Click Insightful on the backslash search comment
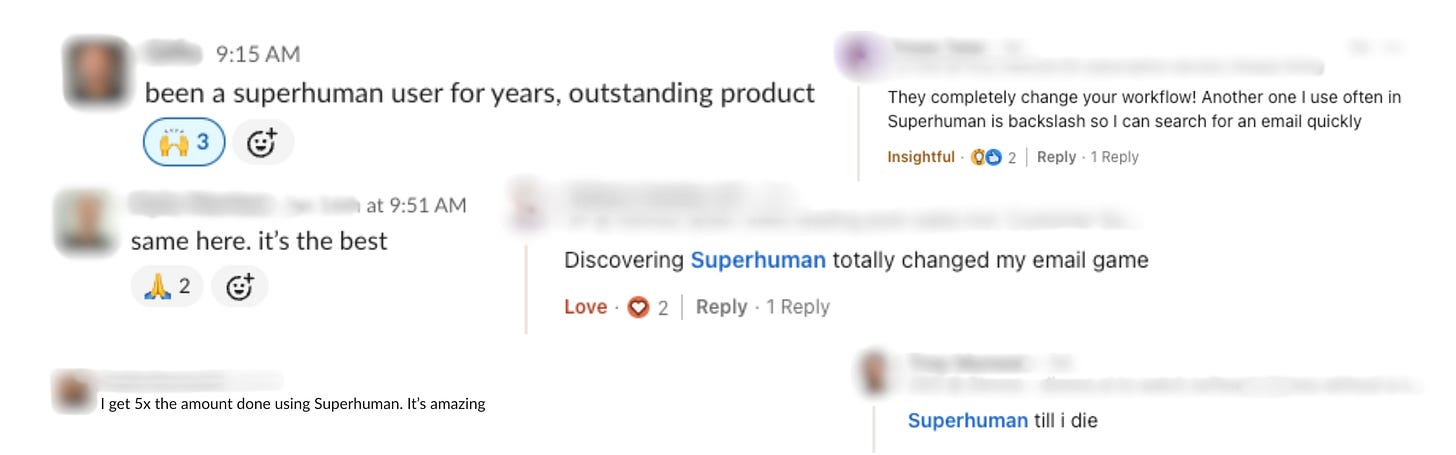 (920, 157)
